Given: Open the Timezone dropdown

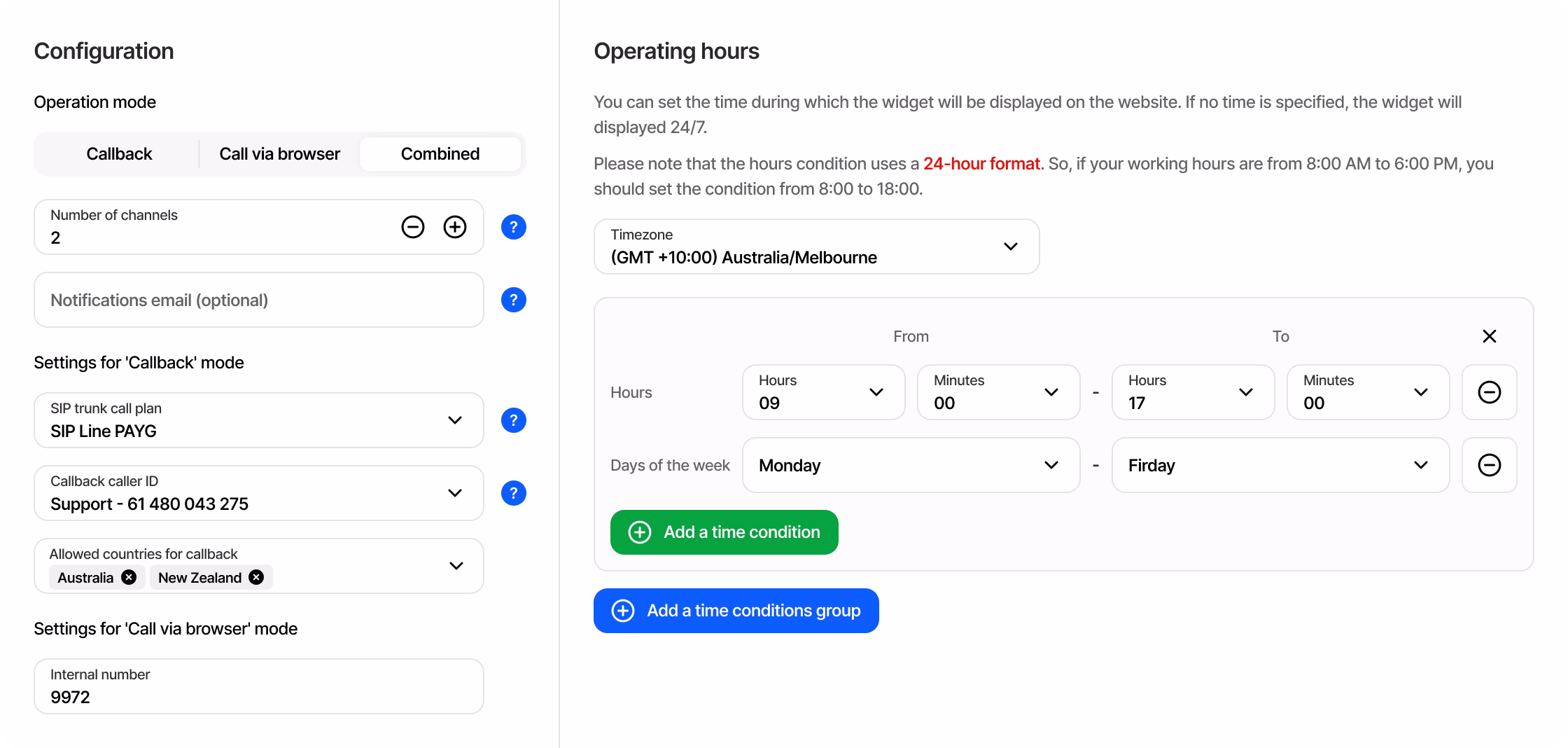Looking at the screenshot, I should pos(817,247).
